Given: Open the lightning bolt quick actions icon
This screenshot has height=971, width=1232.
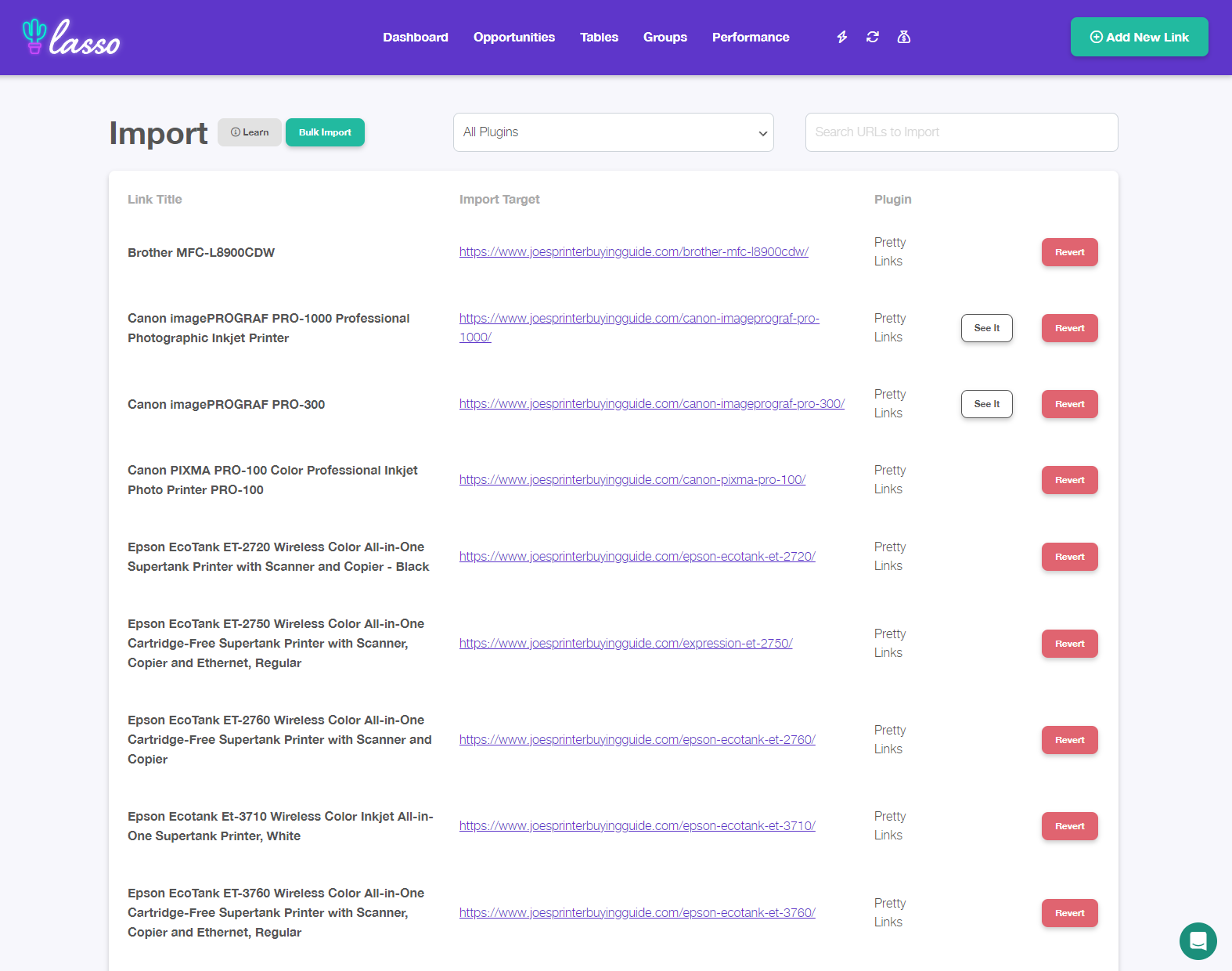Looking at the screenshot, I should (x=842, y=37).
